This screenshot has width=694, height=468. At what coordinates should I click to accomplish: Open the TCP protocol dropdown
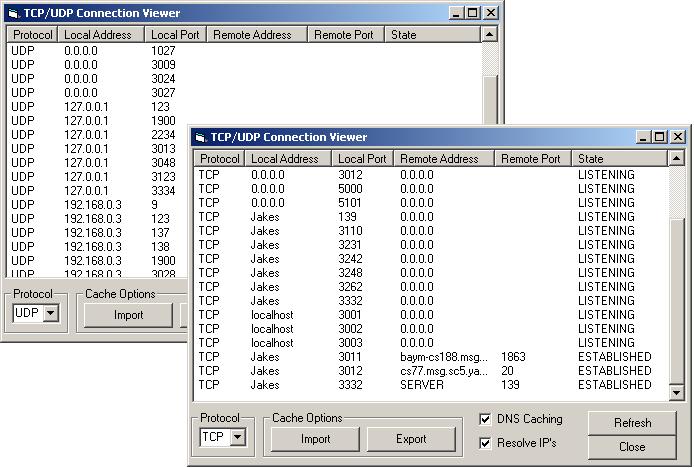coord(238,438)
